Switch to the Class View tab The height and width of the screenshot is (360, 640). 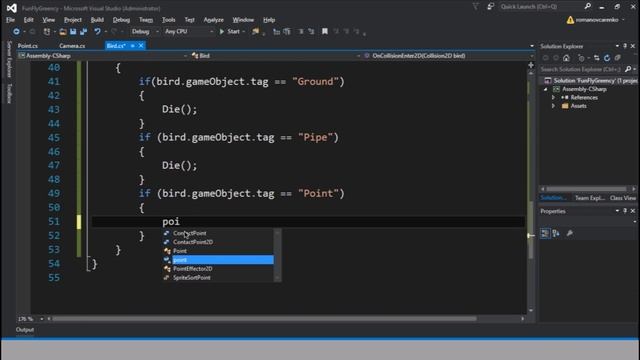click(x=623, y=198)
